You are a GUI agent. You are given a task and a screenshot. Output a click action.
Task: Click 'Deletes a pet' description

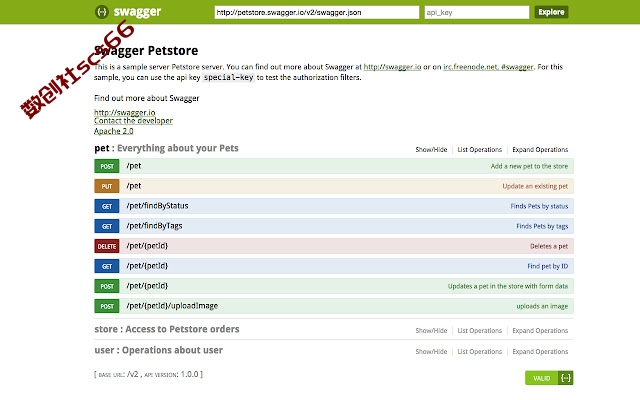click(549, 246)
